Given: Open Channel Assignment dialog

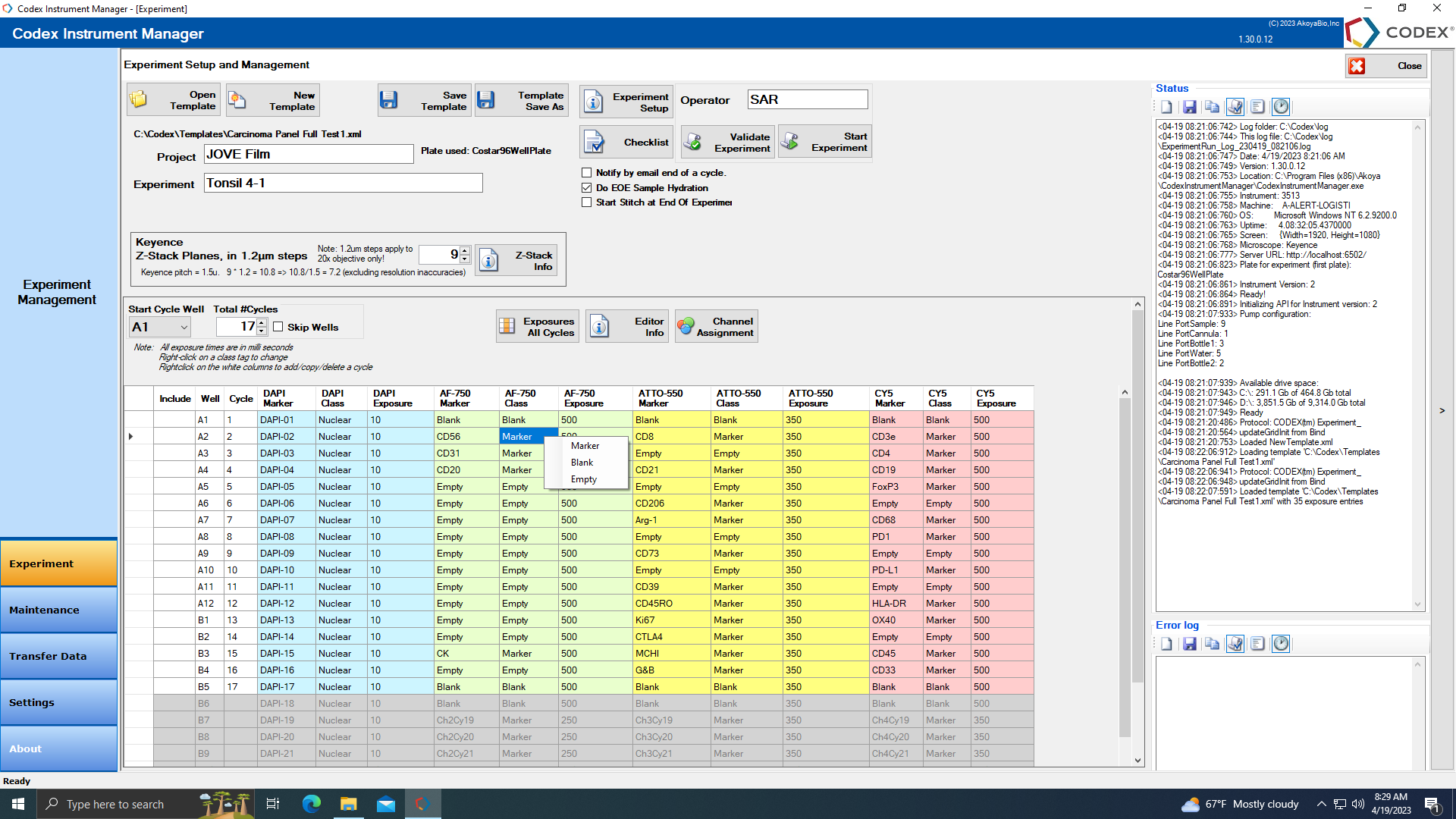Looking at the screenshot, I should 716,327.
